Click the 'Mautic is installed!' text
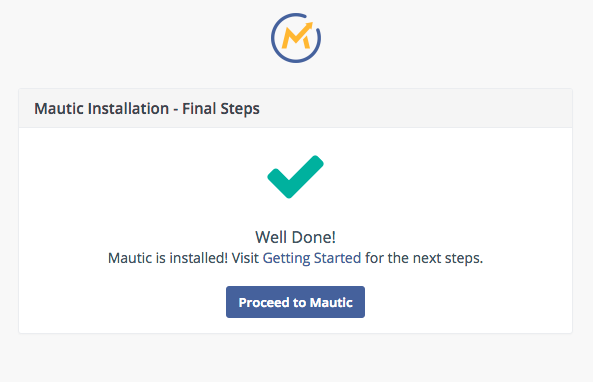The height and width of the screenshot is (382, 593). (168, 258)
